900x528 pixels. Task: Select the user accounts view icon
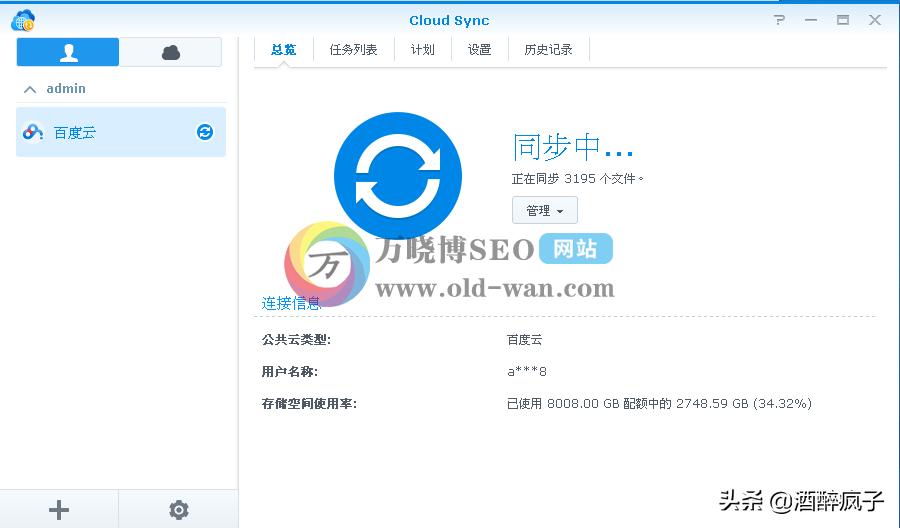[68, 52]
